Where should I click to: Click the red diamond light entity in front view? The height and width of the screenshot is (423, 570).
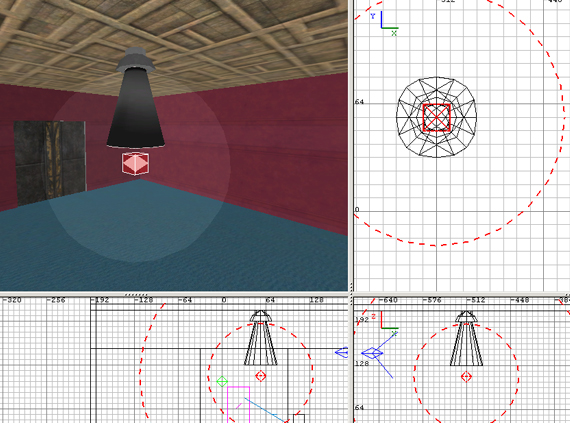[x=261, y=376]
